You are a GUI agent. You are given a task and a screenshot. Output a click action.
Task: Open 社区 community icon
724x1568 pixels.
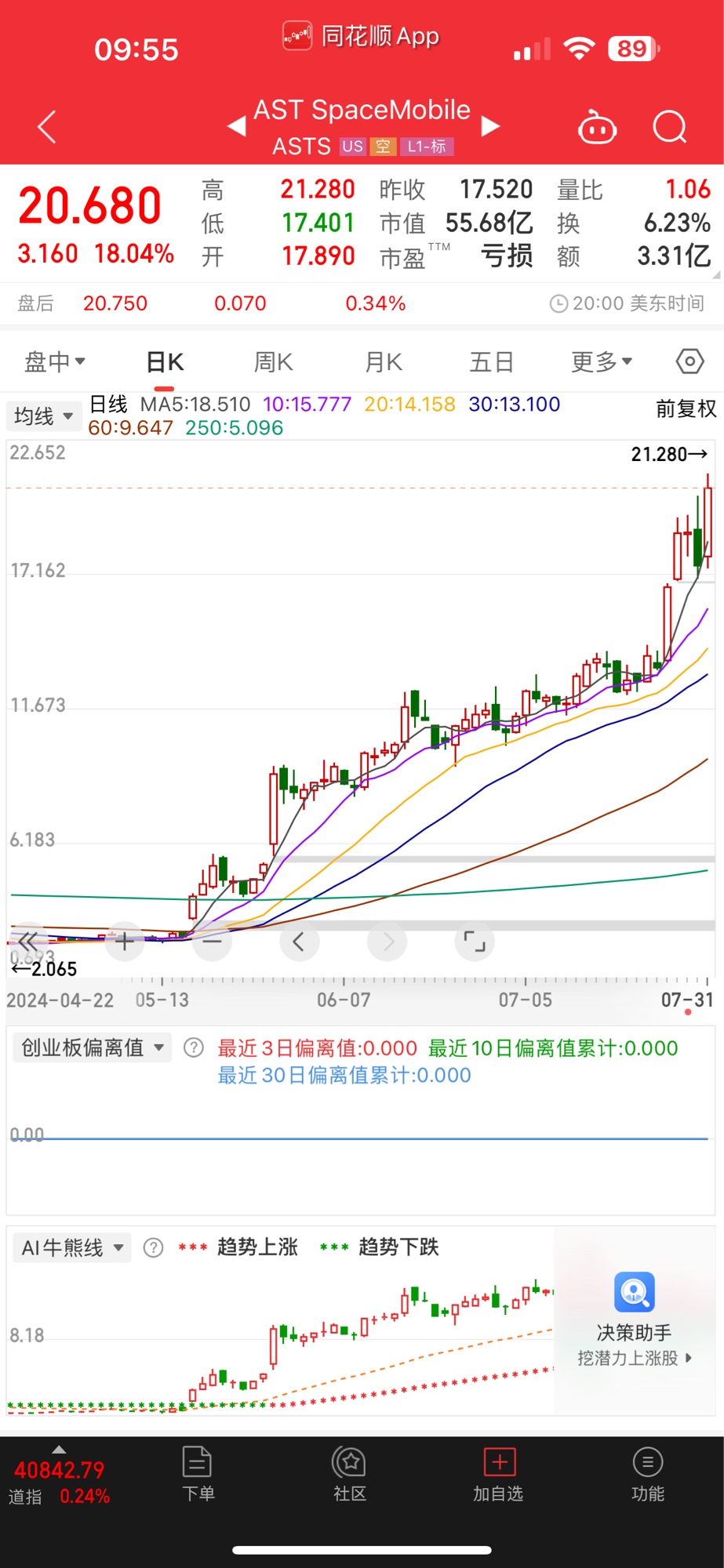click(350, 1462)
